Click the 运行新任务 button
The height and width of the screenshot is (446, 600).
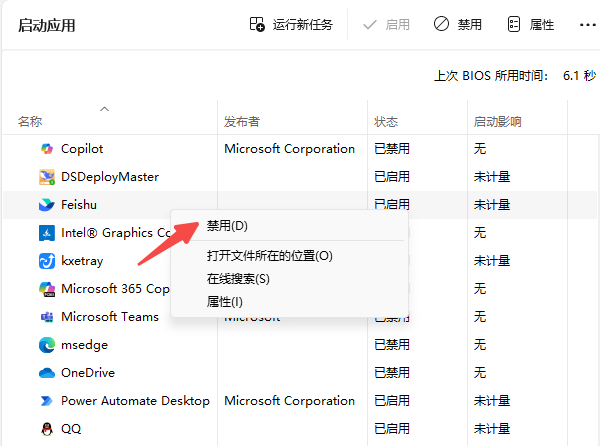[x=291, y=24]
